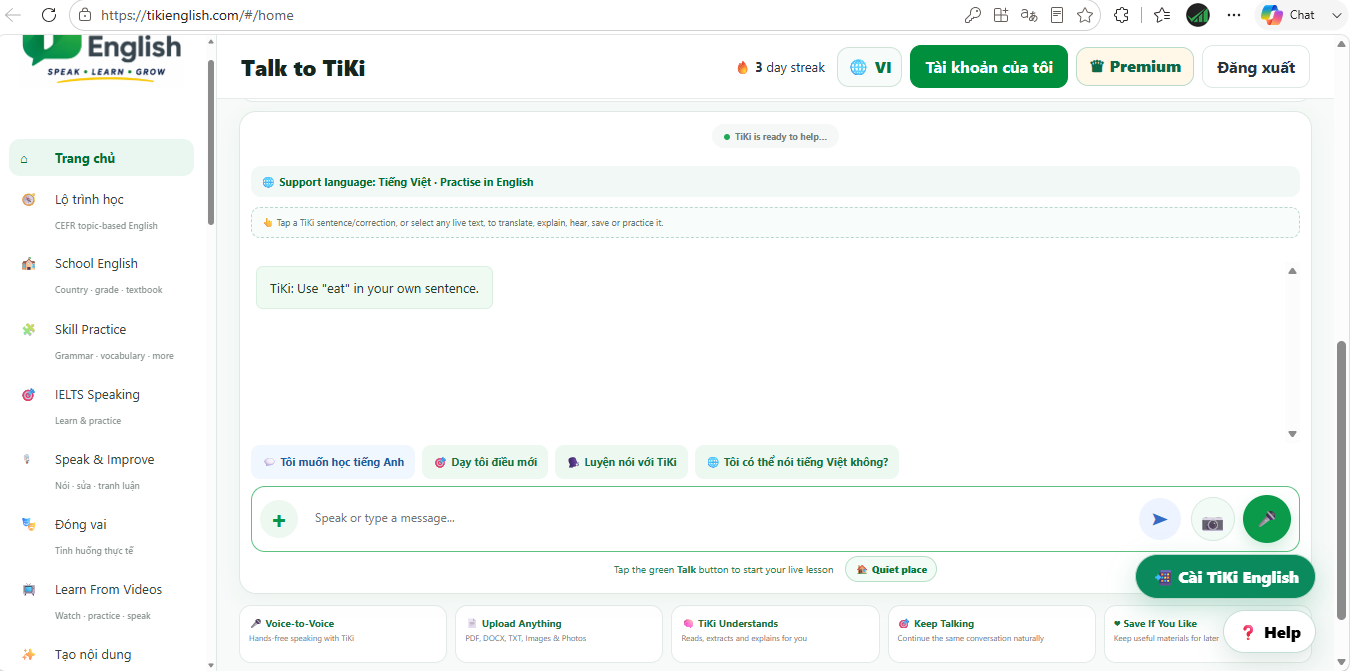Click Đăng xuất to log out

click(x=1256, y=67)
